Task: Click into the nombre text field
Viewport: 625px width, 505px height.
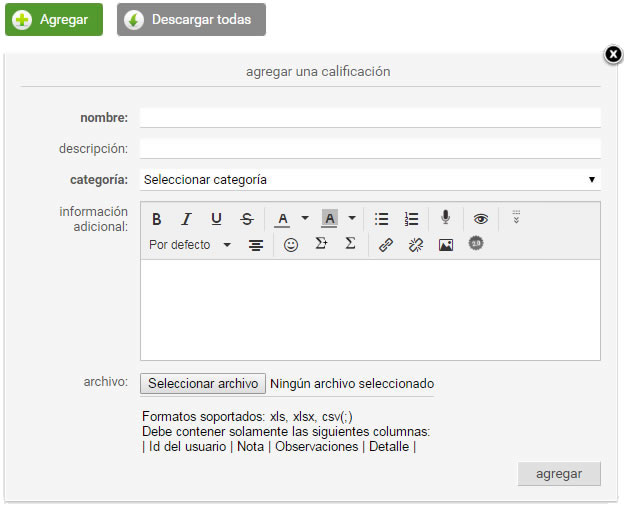Action: [x=370, y=118]
